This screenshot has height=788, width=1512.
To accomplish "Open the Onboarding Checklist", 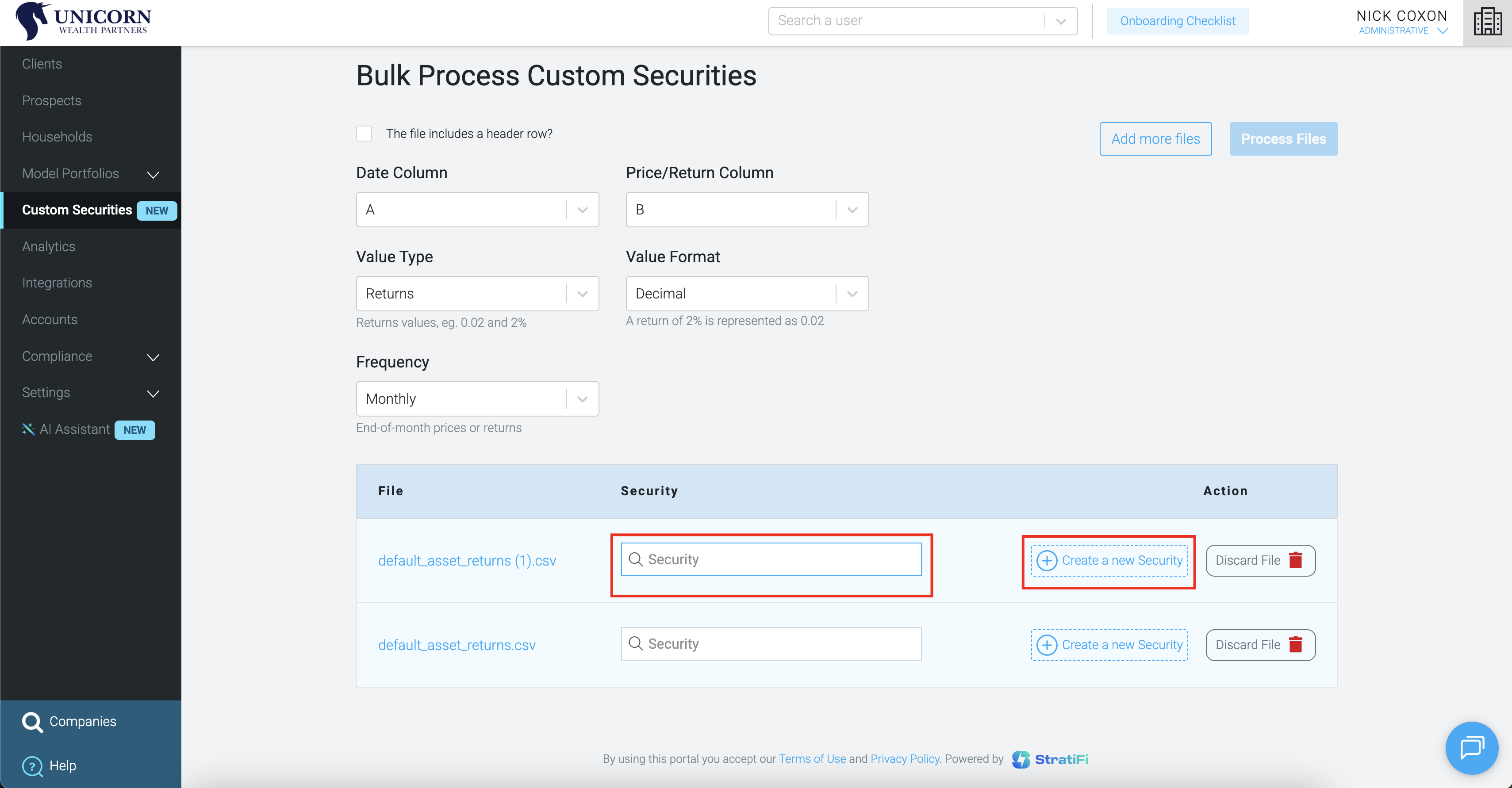I will click(x=1178, y=21).
